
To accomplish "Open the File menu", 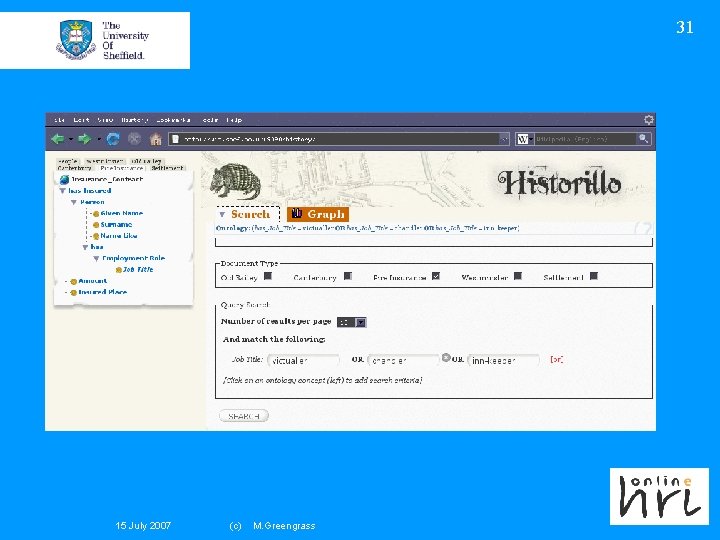I will coord(59,120).
